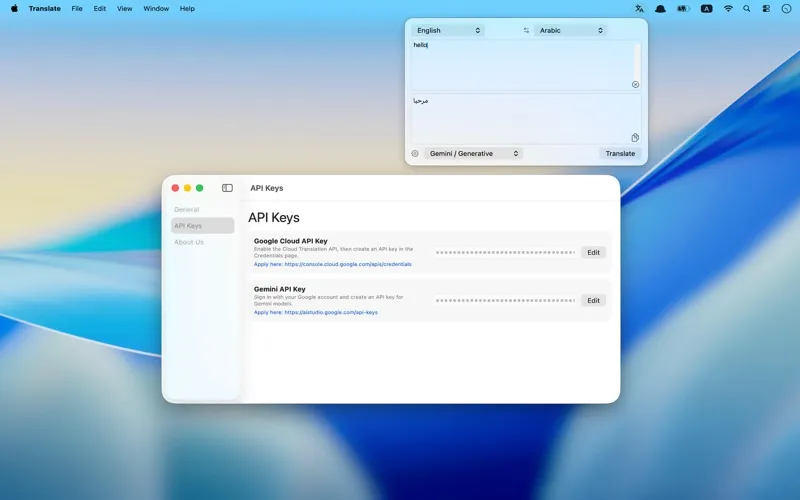Close the API Keys window
The height and width of the screenshot is (500, 800).
coord(176,188)
